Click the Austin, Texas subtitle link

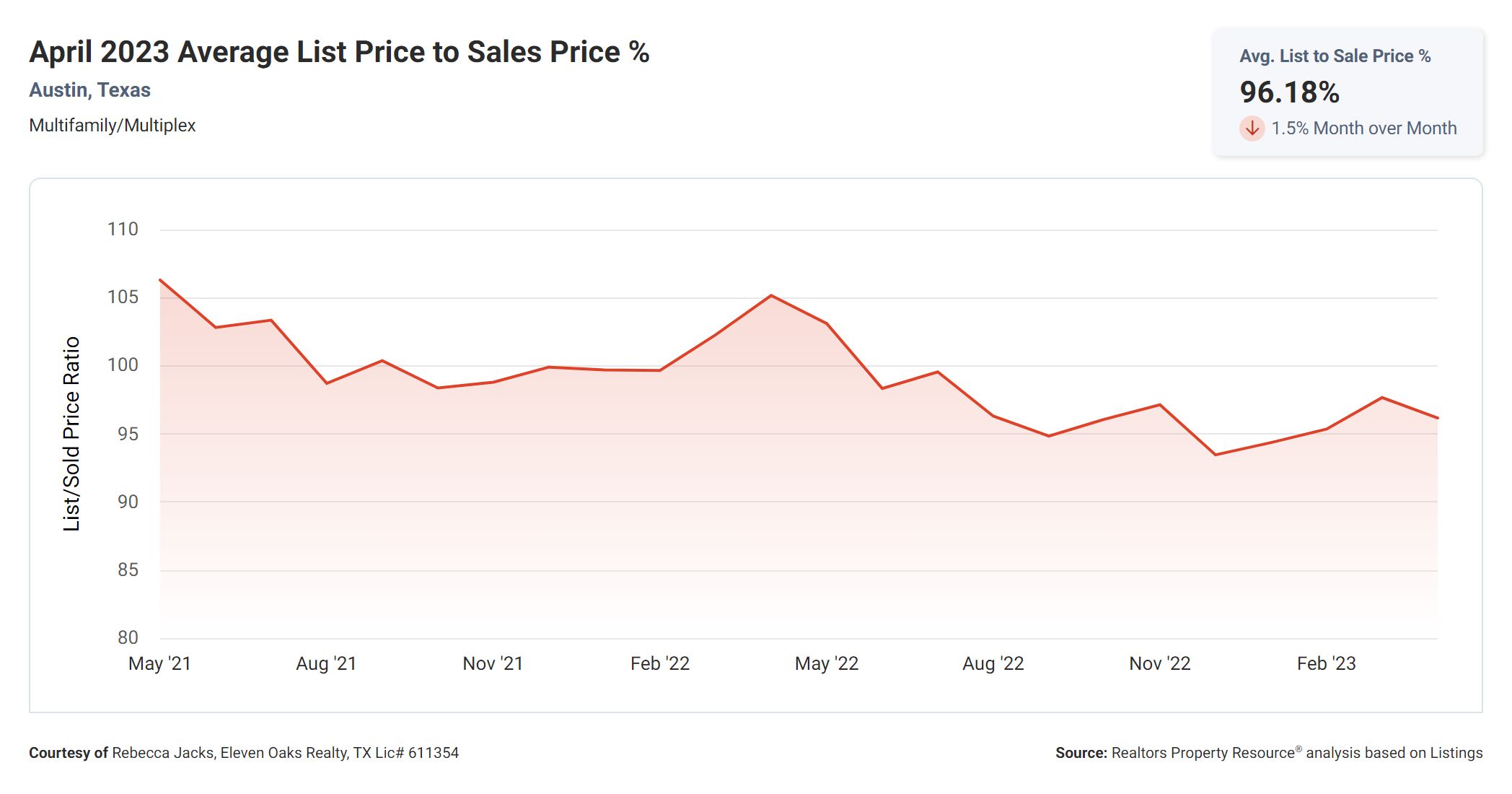[89, 90]
